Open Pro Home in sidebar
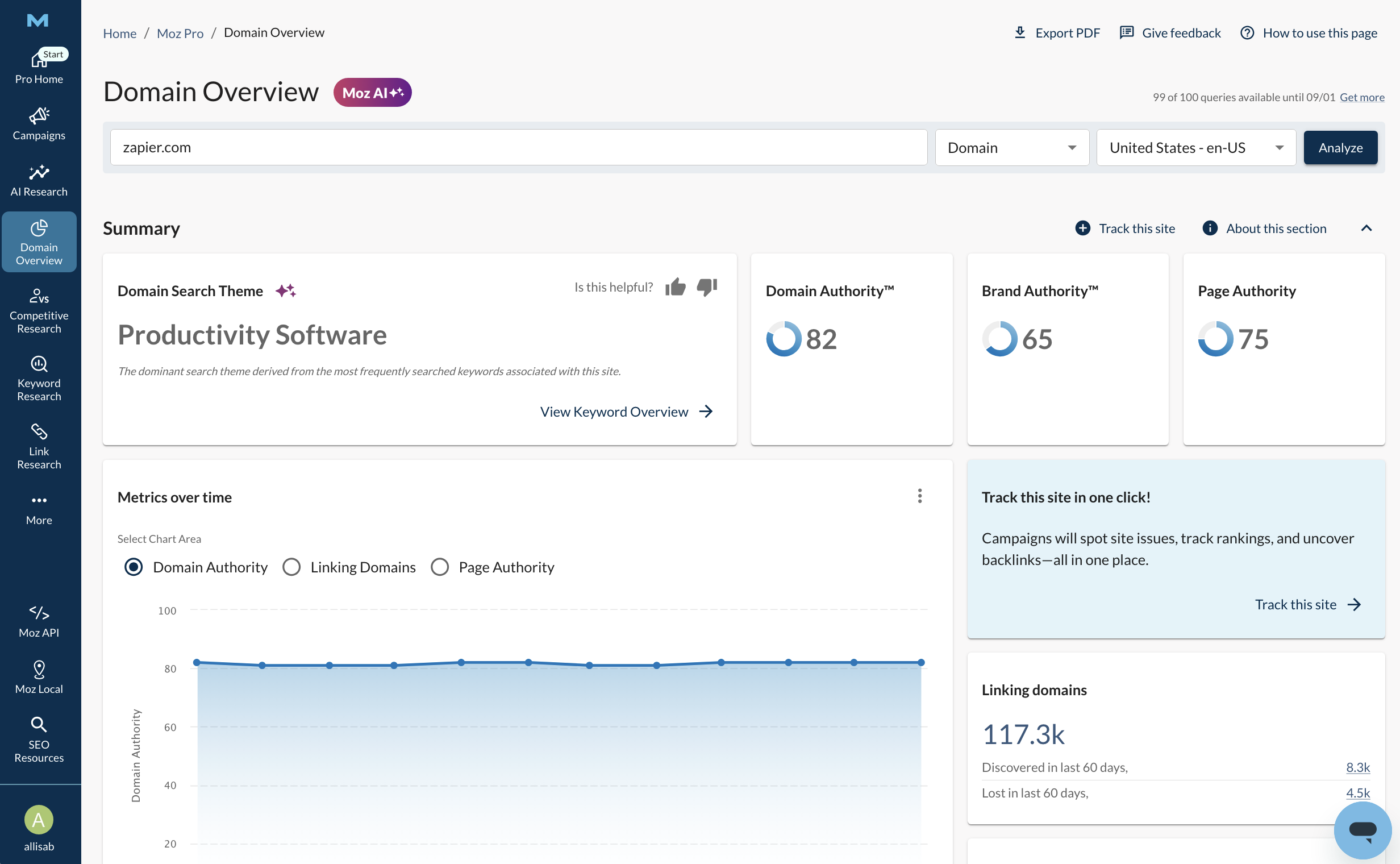 [x=39, y=67]
